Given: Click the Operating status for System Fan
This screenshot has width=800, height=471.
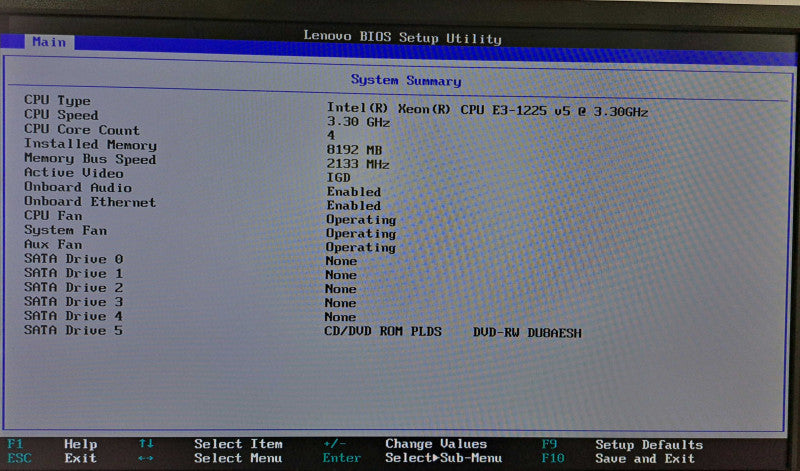Looking at the screenshot, I should [x=361, y=233].
